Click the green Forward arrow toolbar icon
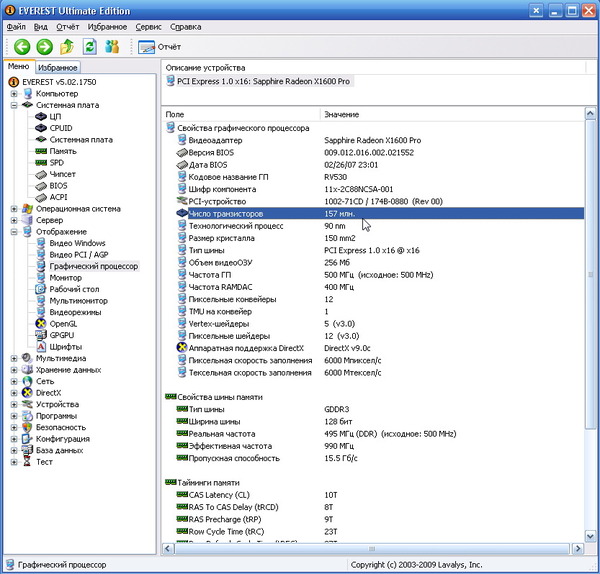 (44, 47)
